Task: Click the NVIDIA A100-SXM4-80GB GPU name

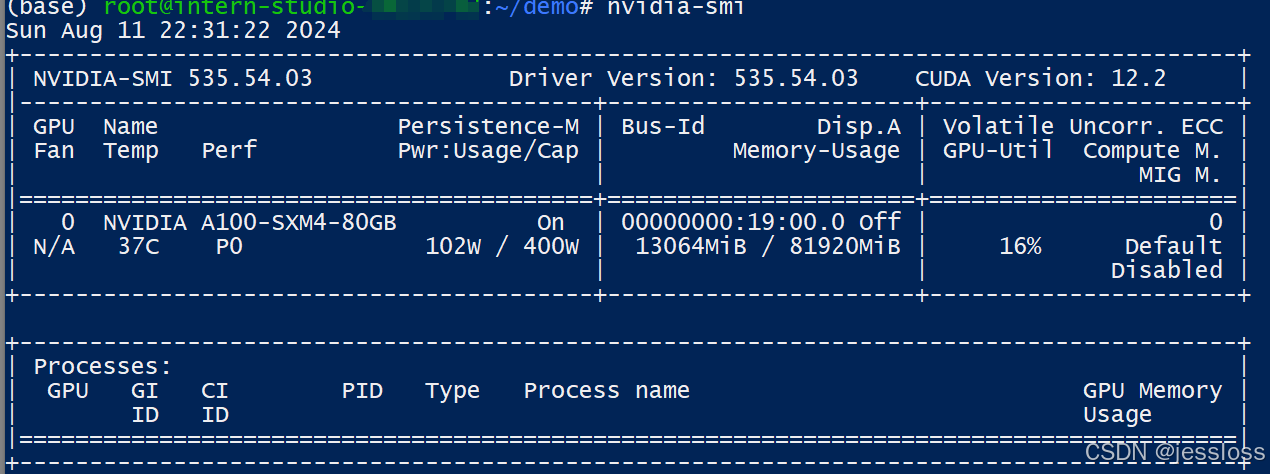Action: [250, 222]
